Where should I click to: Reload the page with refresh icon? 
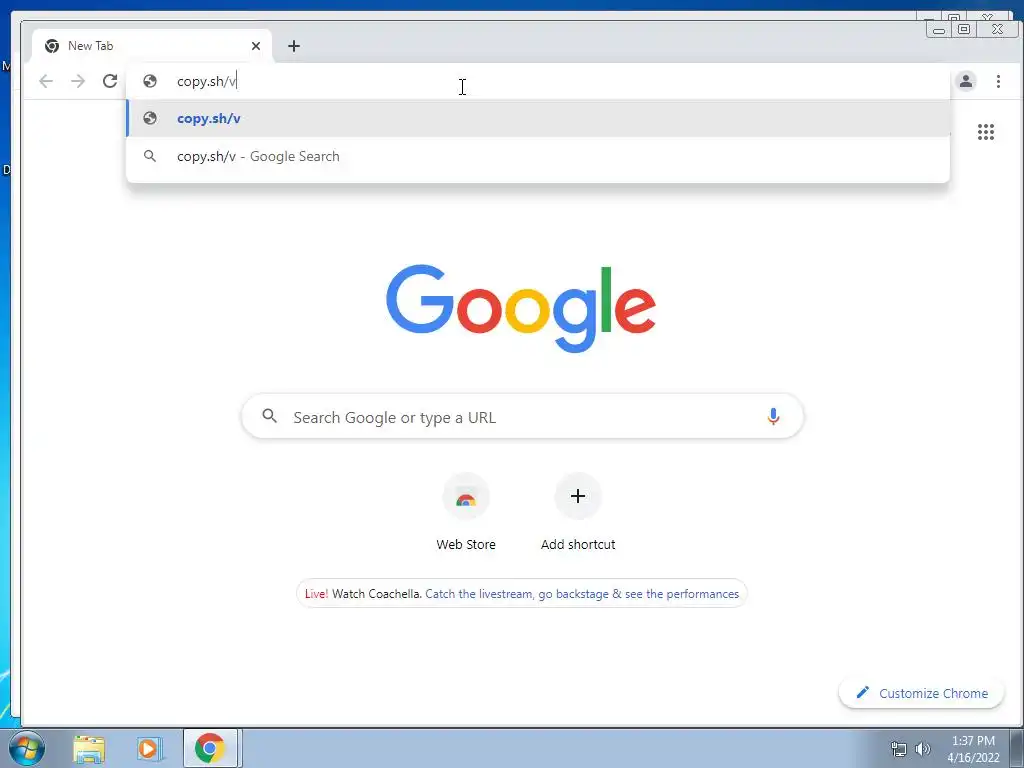tap(110, 81)
